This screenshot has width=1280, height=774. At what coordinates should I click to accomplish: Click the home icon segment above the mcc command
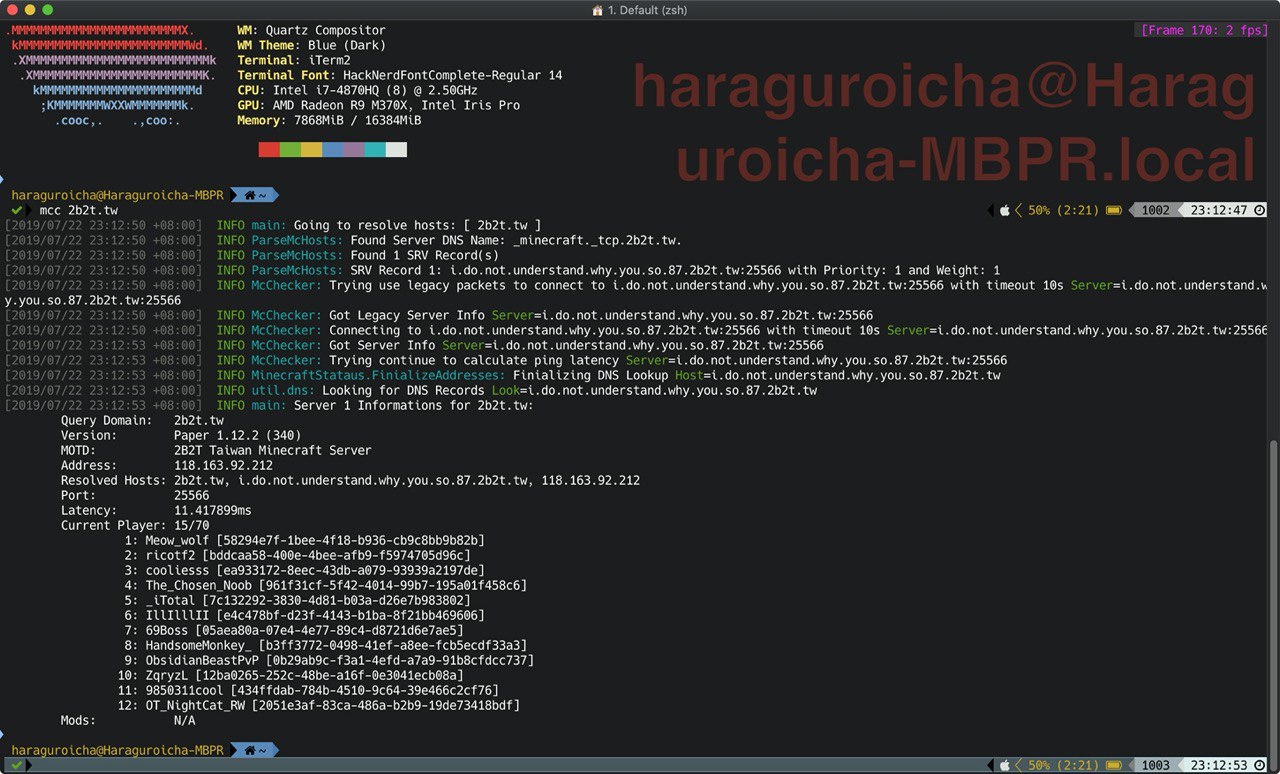click(x=254, y=195)
